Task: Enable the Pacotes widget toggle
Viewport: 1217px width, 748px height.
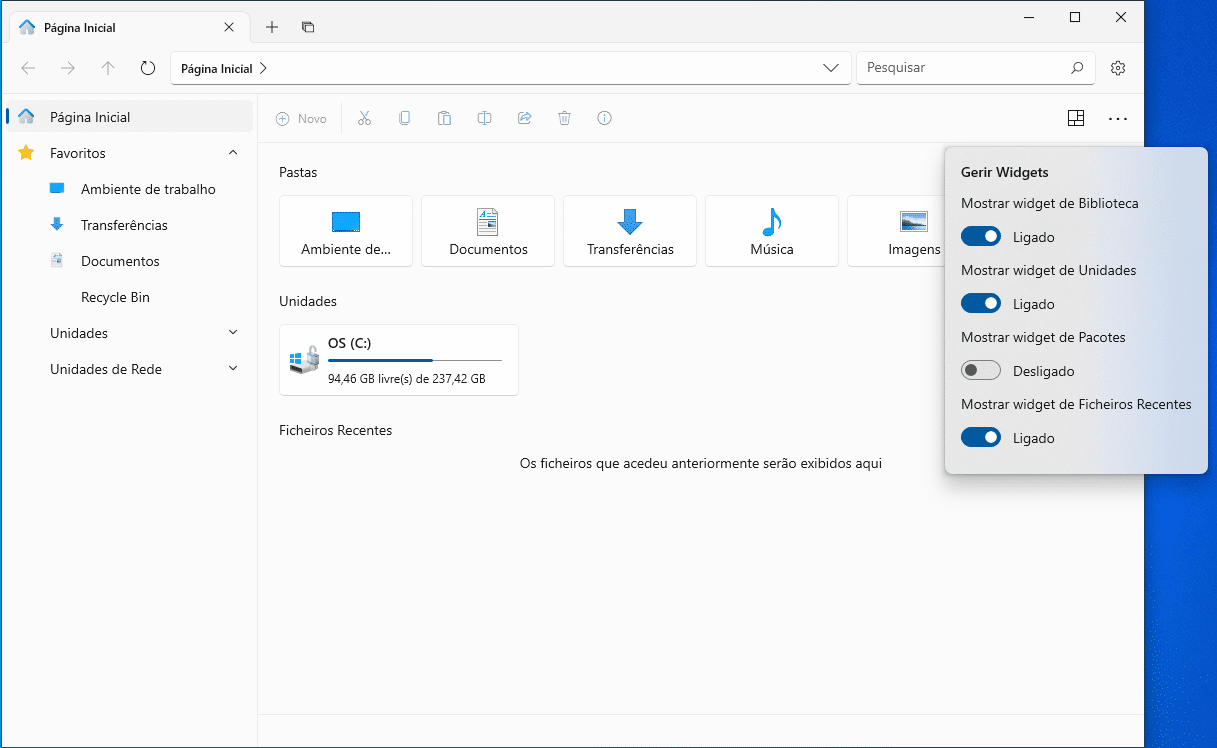Action: pyautogui.click(x=980, y=371)
